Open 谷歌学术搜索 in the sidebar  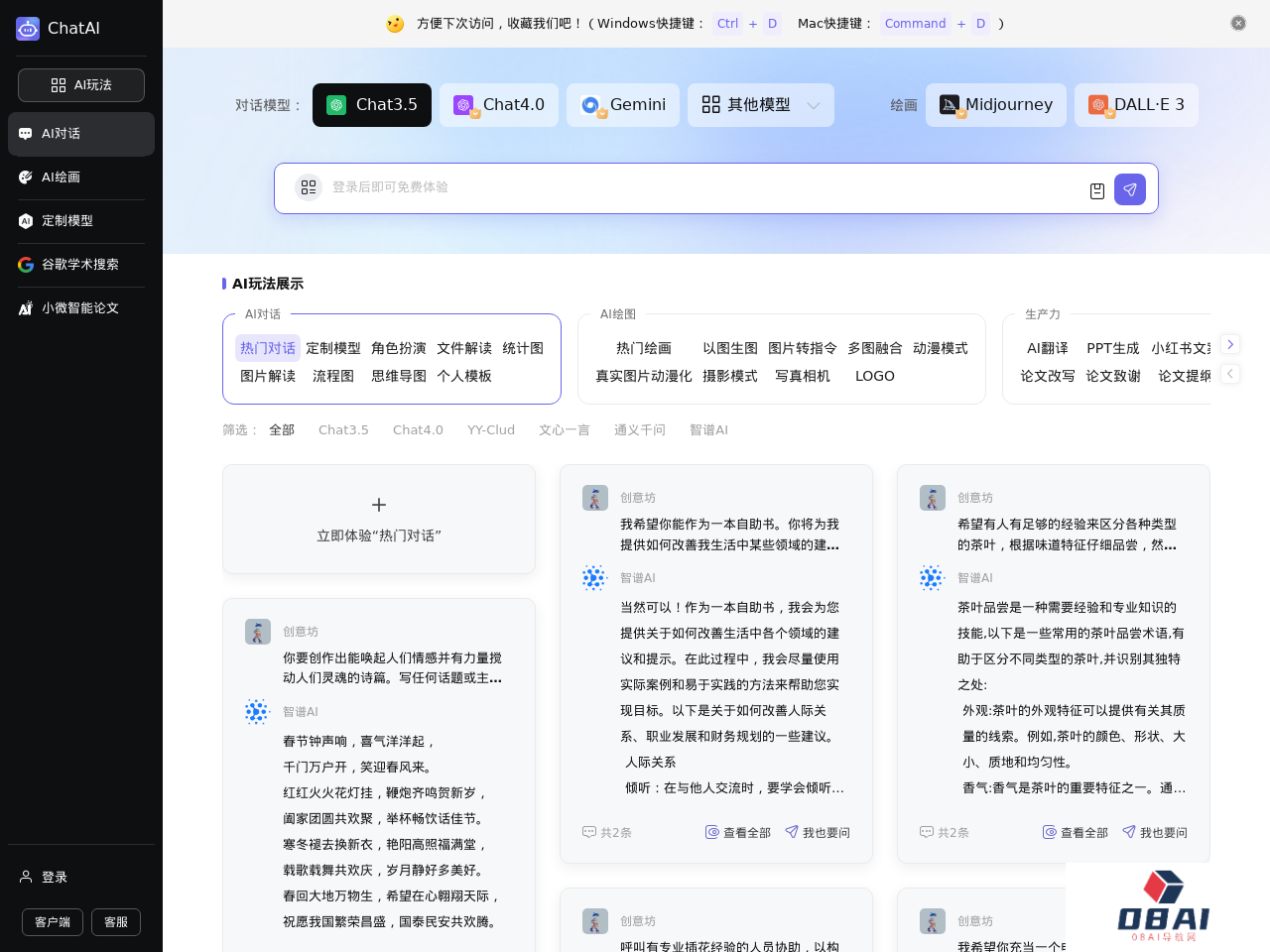(x=80, y=265)
